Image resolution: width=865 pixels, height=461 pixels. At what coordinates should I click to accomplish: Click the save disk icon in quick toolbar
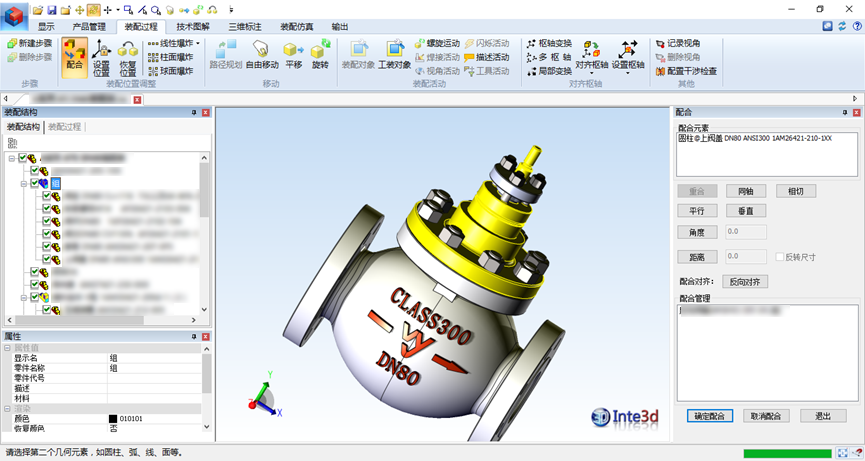[x=52, y=10]
